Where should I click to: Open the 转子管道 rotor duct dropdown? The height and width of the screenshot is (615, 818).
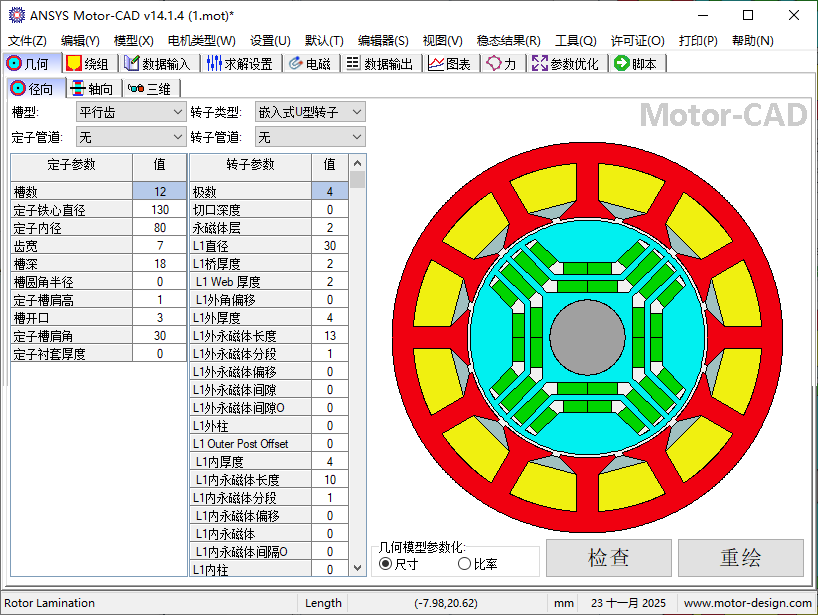[310, 137]
